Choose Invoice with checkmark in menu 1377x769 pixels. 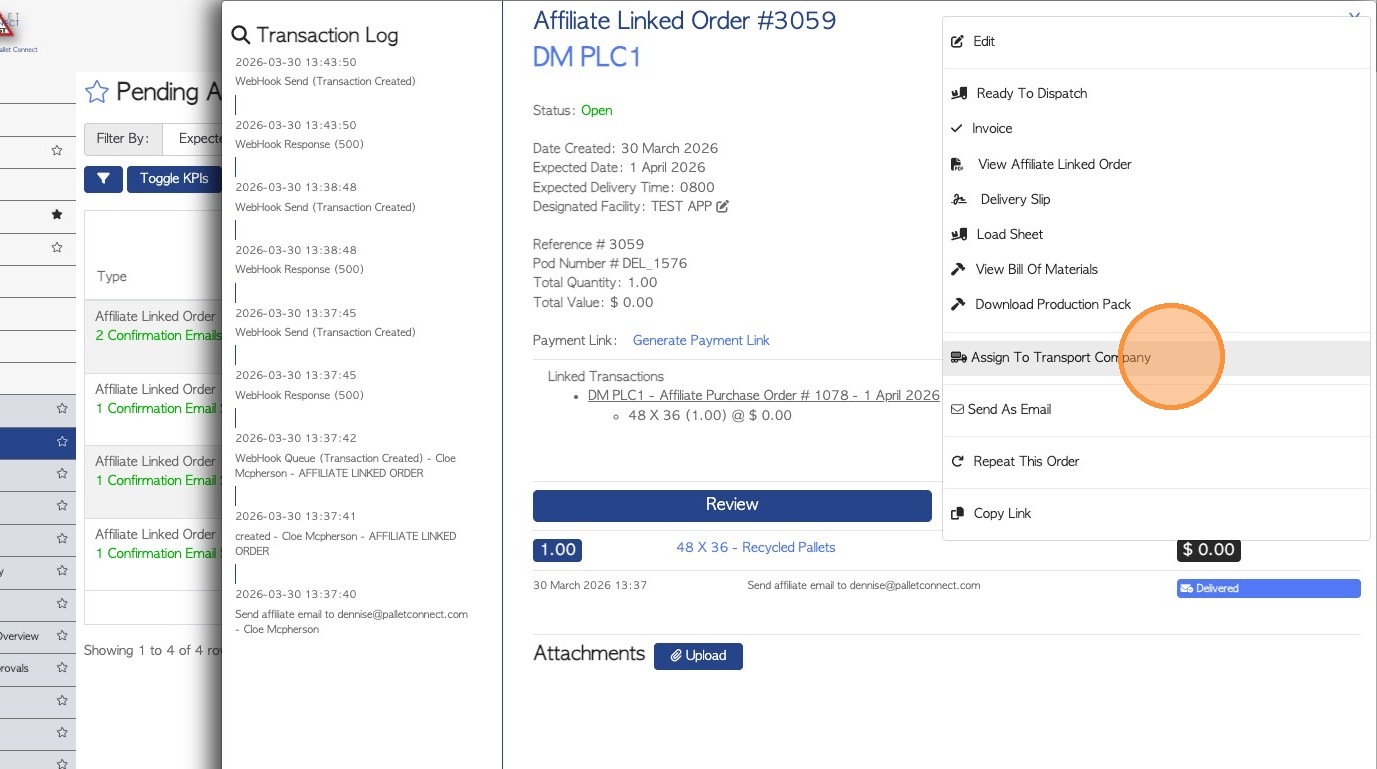[991, 129]
